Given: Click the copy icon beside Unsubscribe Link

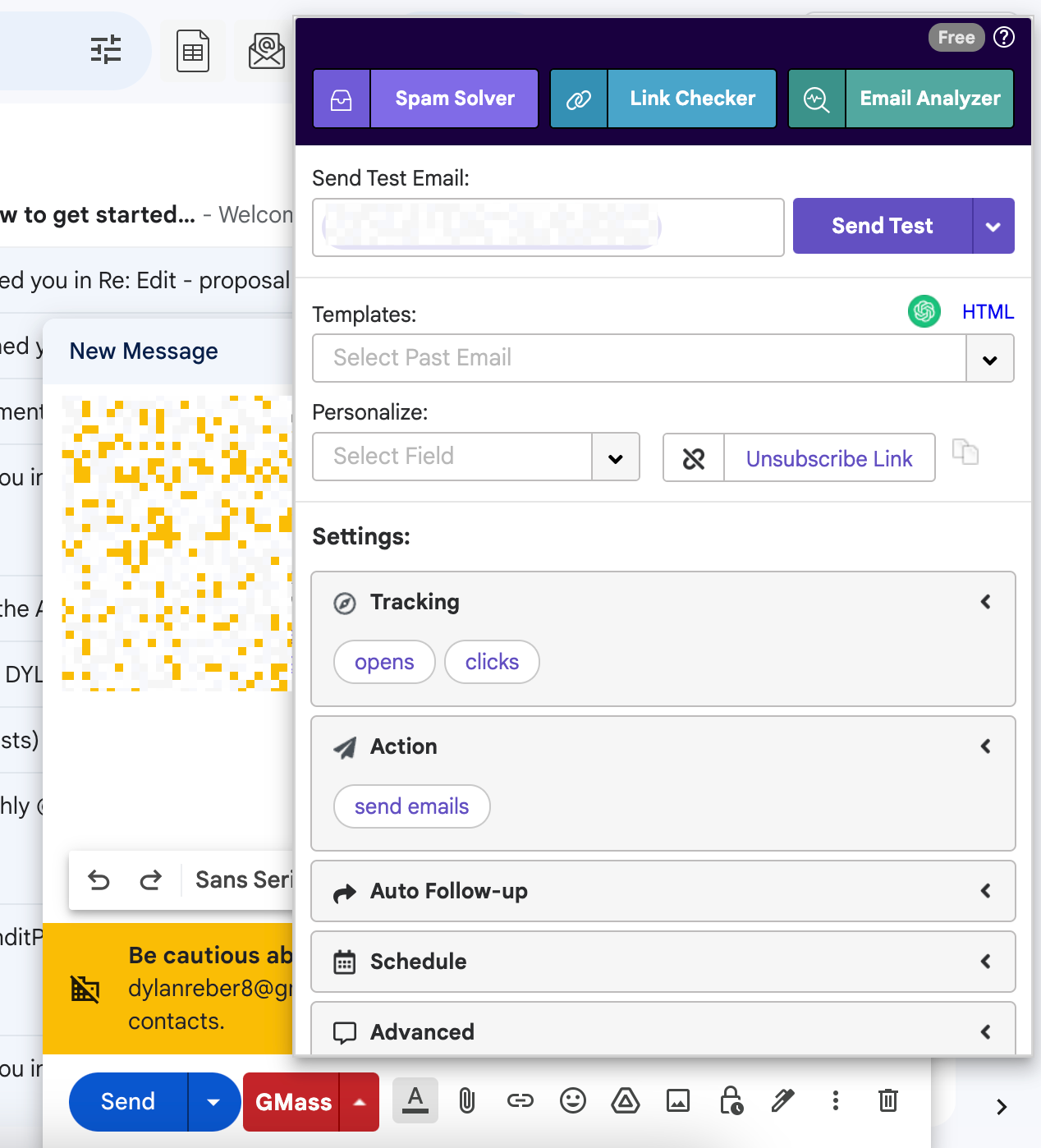Looking at the screenshot, I should [x=965, y=452].
